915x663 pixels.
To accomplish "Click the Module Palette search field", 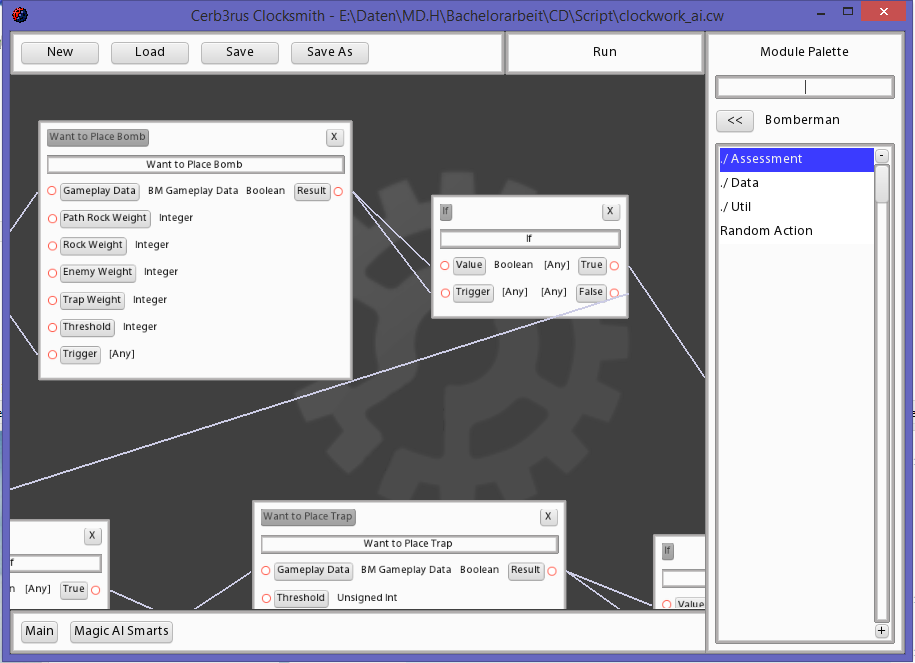I will point(804,87).
